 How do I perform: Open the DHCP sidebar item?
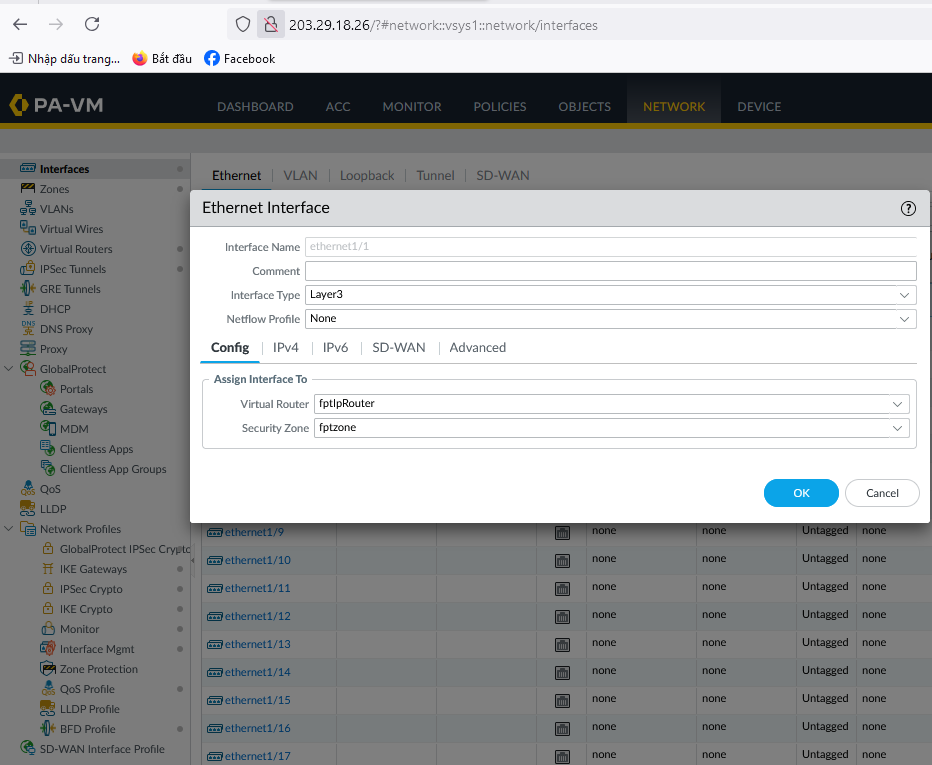click(54, 309)
